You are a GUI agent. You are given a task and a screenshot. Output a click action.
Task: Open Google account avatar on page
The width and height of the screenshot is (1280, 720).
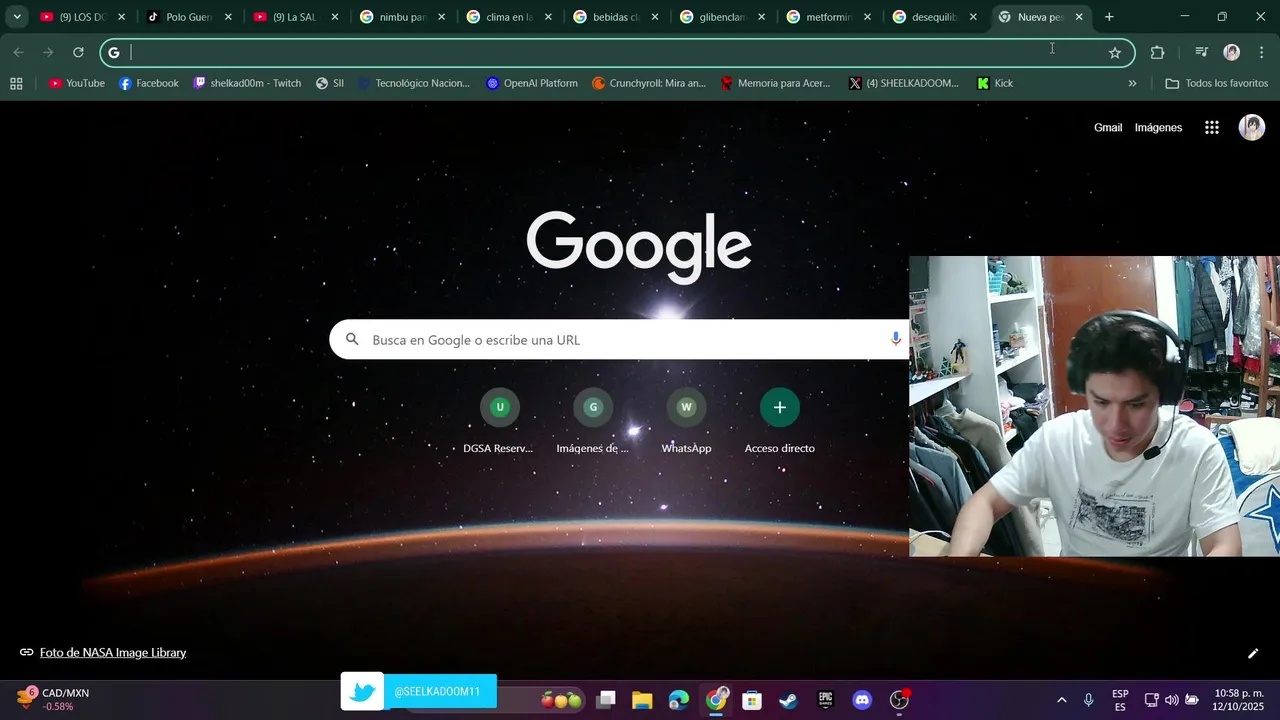coord(1252,127)
